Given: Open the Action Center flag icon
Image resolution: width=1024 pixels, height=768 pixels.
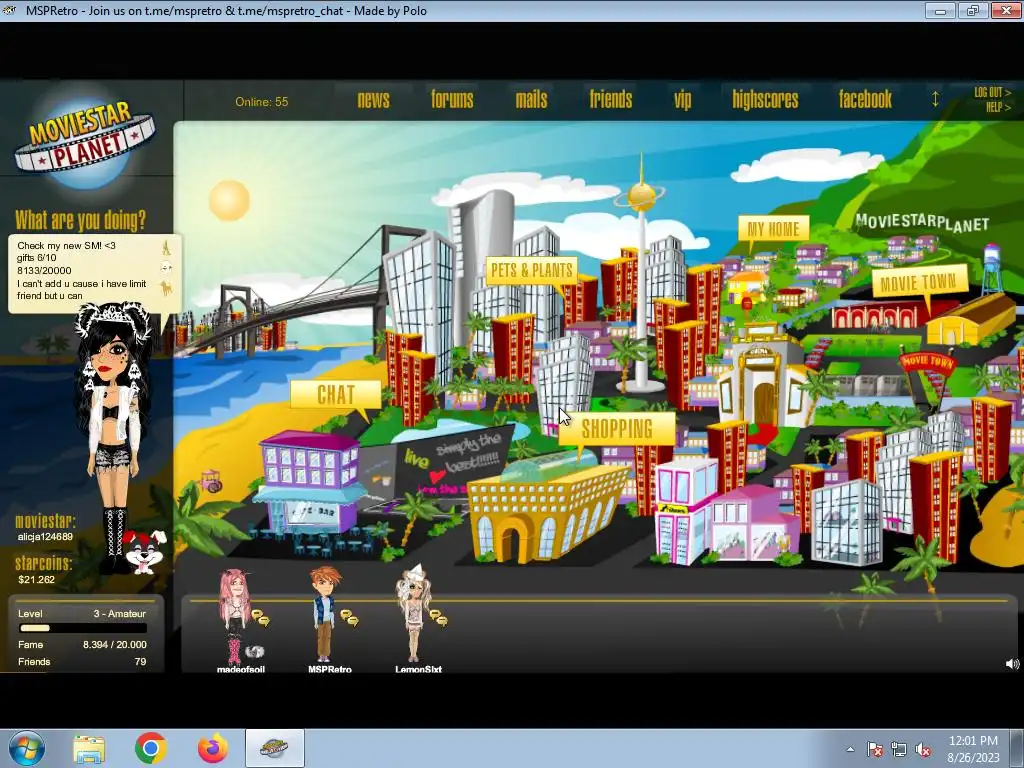Looking at the screenshot, I should (875, 749).
